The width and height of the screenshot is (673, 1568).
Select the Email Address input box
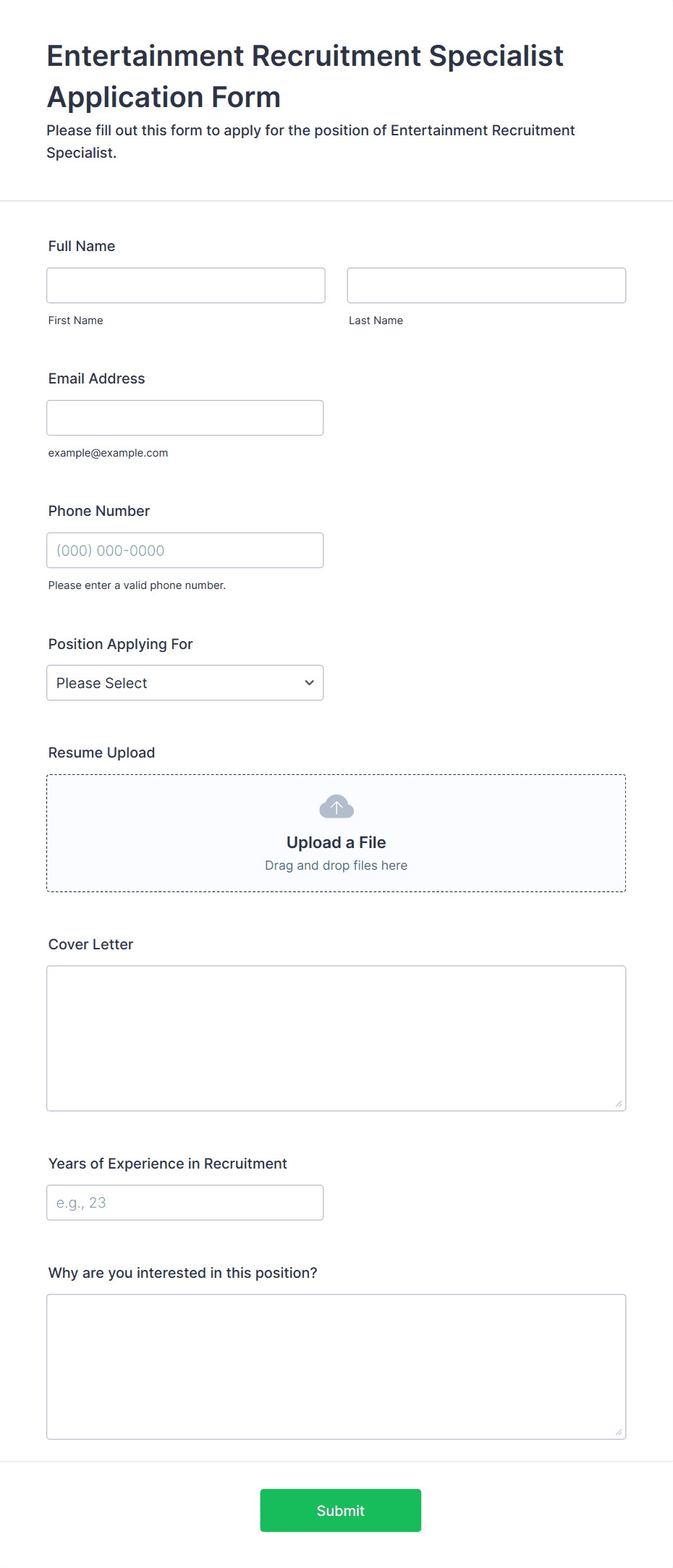(x=185, y=418)
